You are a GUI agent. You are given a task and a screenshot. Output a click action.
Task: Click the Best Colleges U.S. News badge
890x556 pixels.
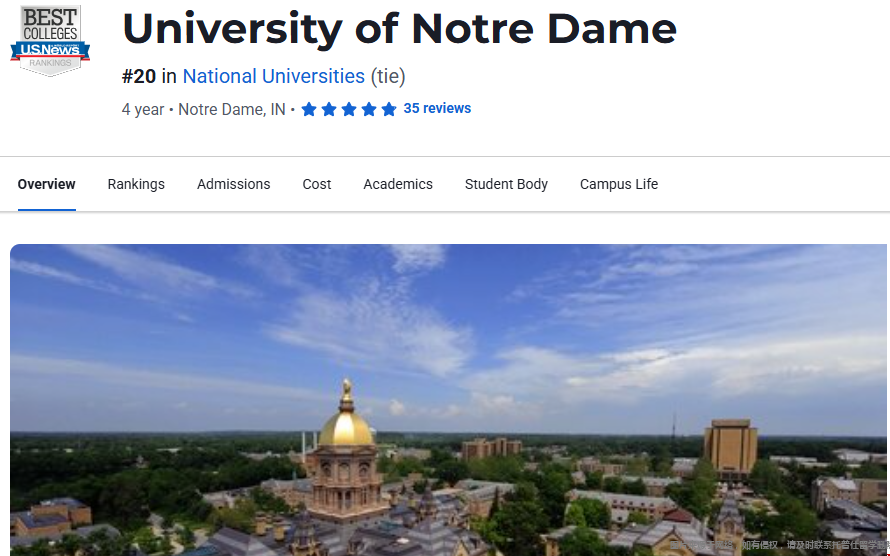(x=50, y=40)
